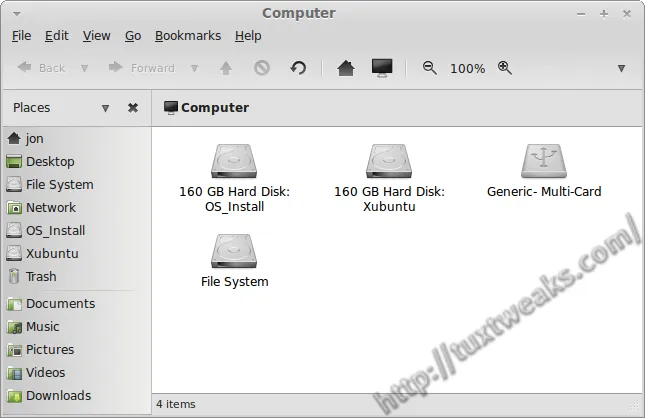Open the Edit menu

point(57,36)
